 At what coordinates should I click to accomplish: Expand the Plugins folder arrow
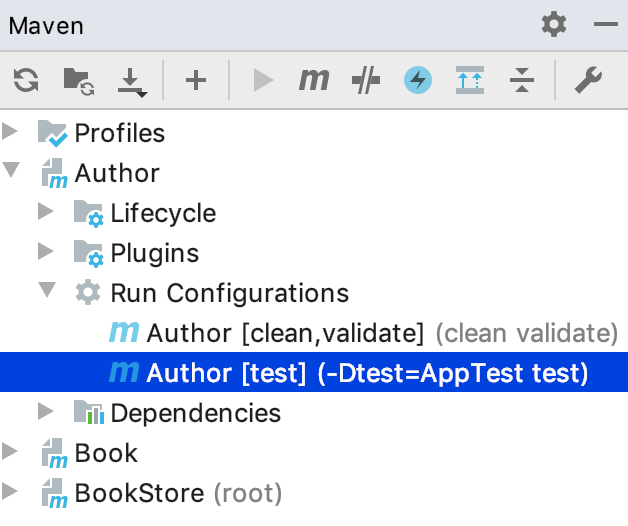(x=46, y=253)
